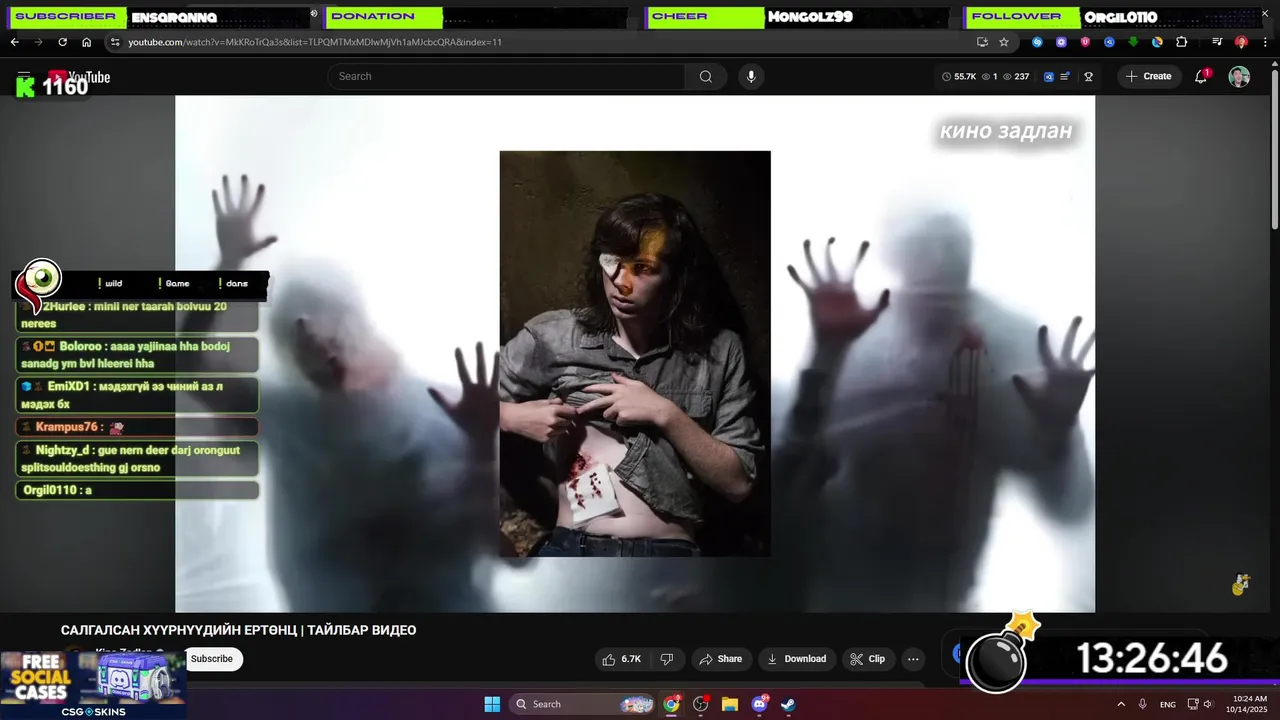Switch the ENG input language
Image resolution: width=1280 pixels, height=720 pixels.
point(1167,704)
